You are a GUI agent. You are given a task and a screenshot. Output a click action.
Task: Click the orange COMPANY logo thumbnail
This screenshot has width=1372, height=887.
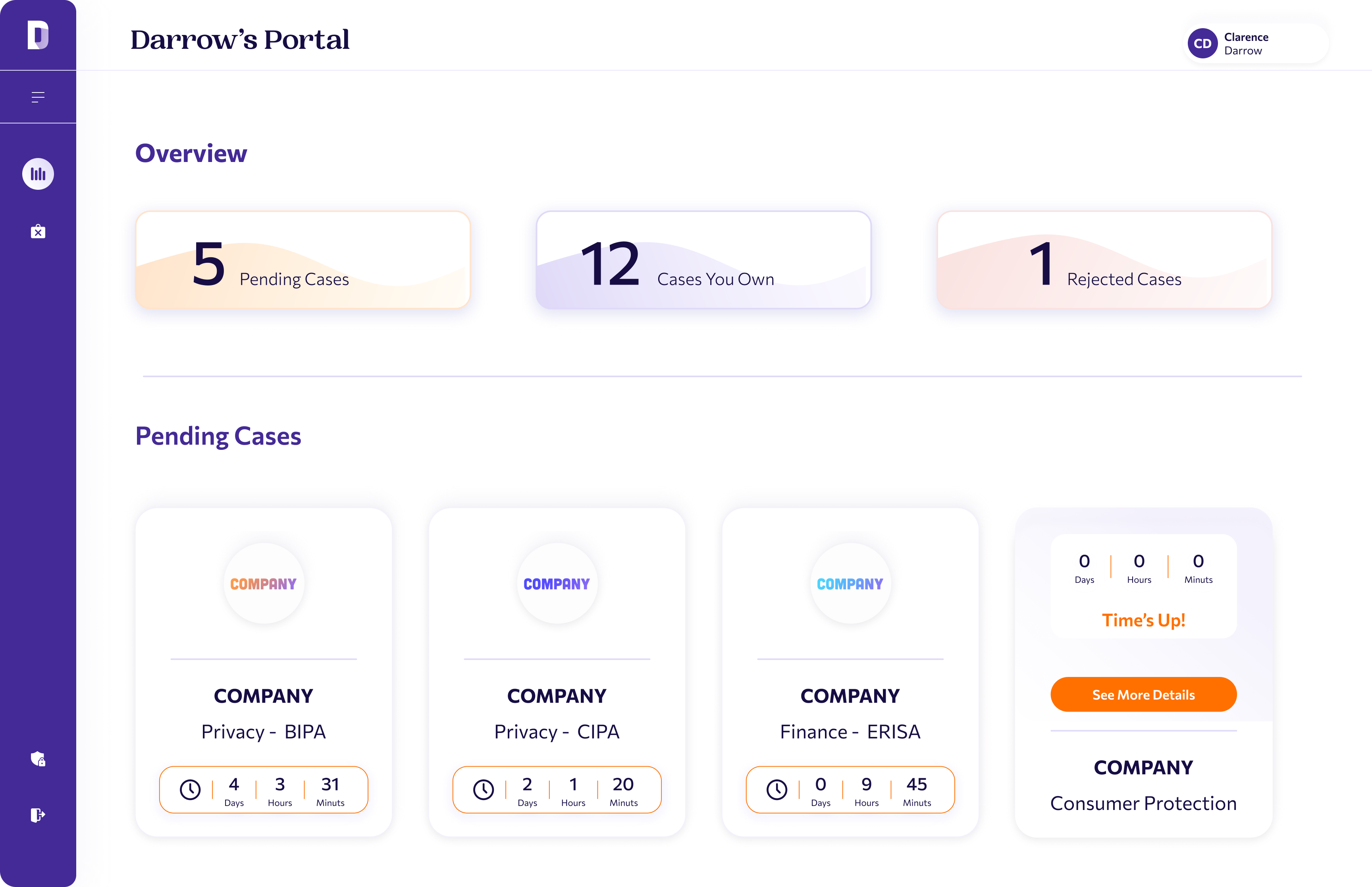[264, 584]
